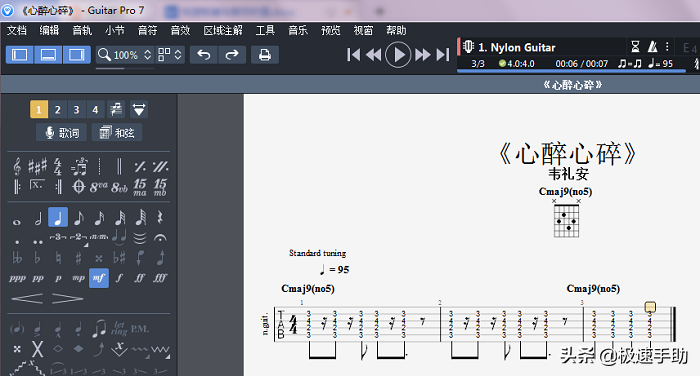Toggle the count-in hourglass icon
The image size is (700, 376).
point(635,46)
